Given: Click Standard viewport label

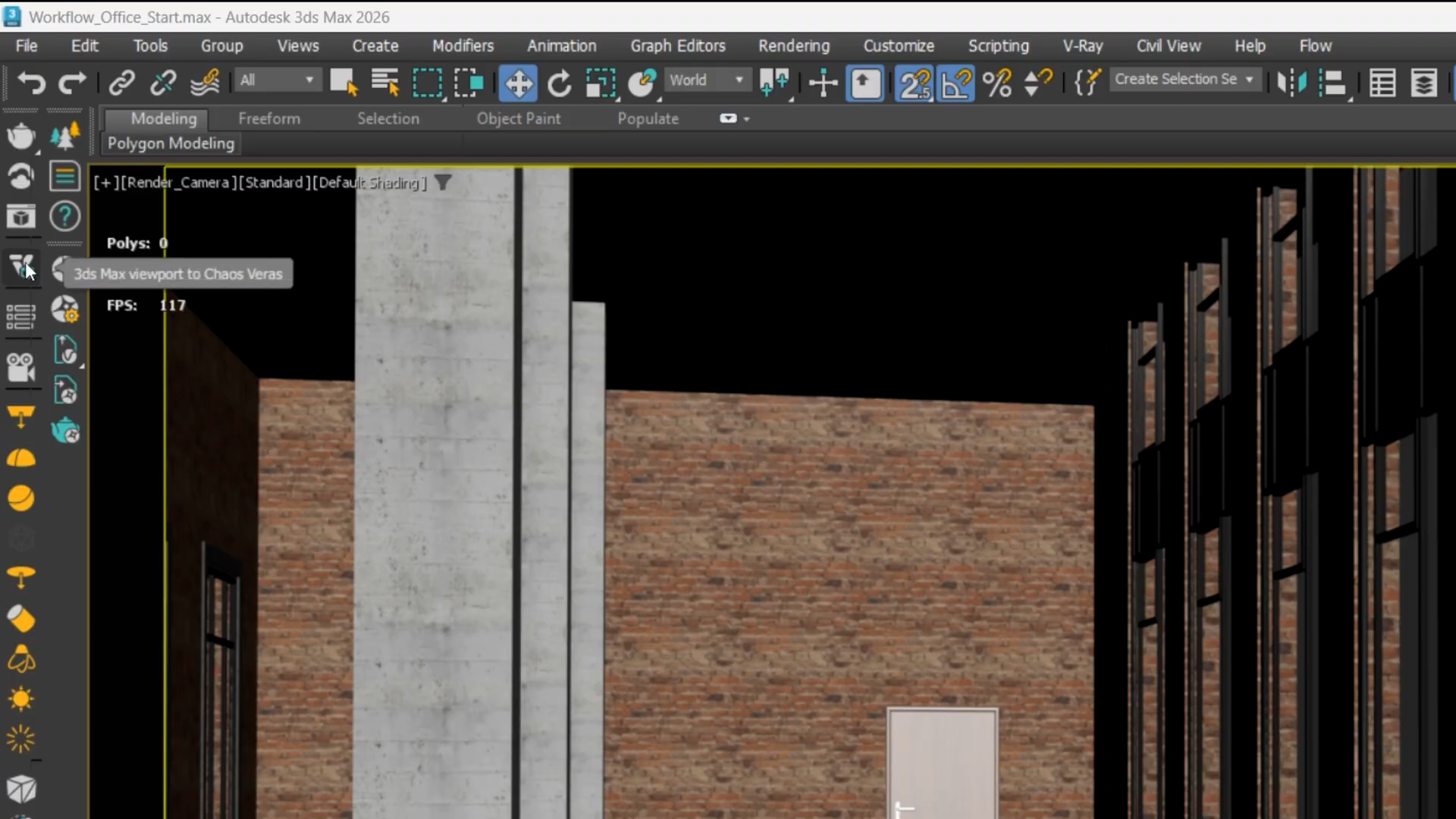Looking at the screenshot, I should point(274,183).
